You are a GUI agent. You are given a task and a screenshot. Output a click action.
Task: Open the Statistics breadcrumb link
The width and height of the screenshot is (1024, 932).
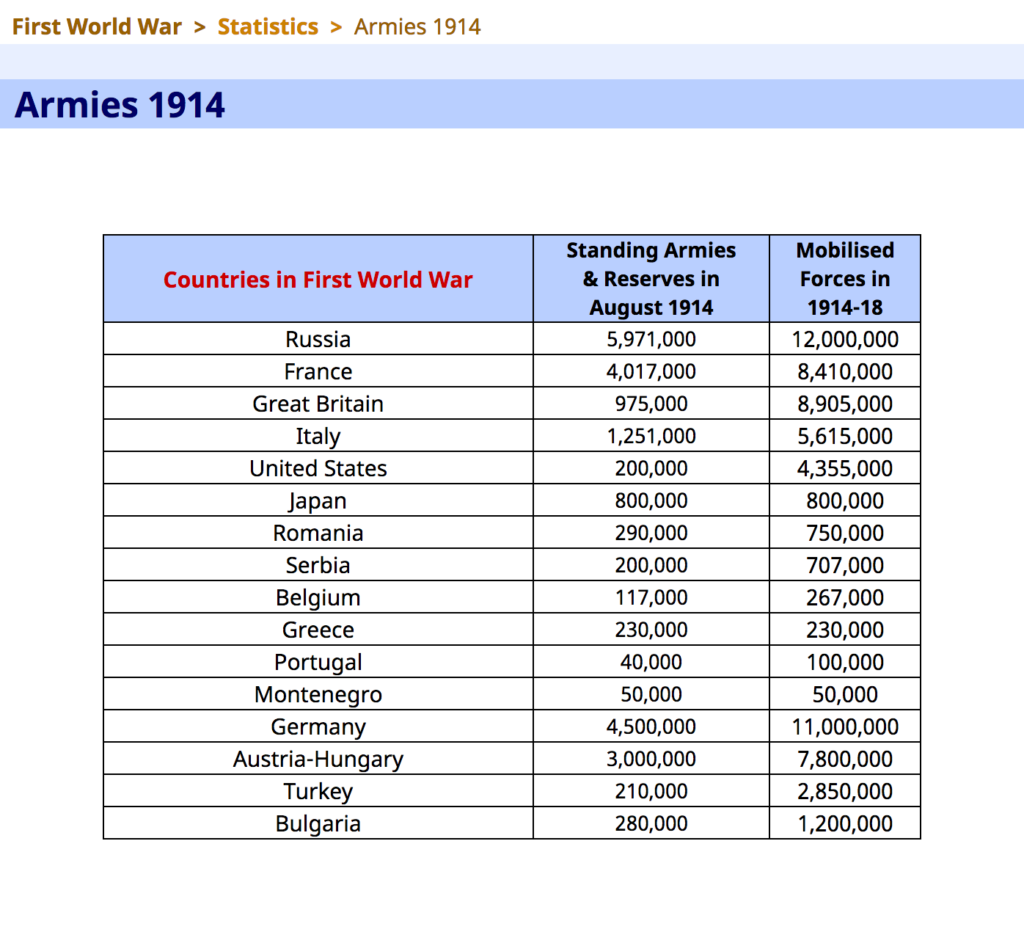click(268, 27)
